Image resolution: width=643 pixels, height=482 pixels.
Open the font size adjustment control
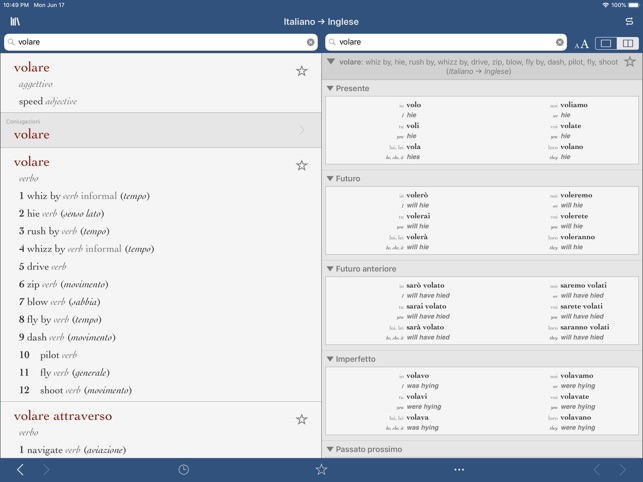coord(581,43)
